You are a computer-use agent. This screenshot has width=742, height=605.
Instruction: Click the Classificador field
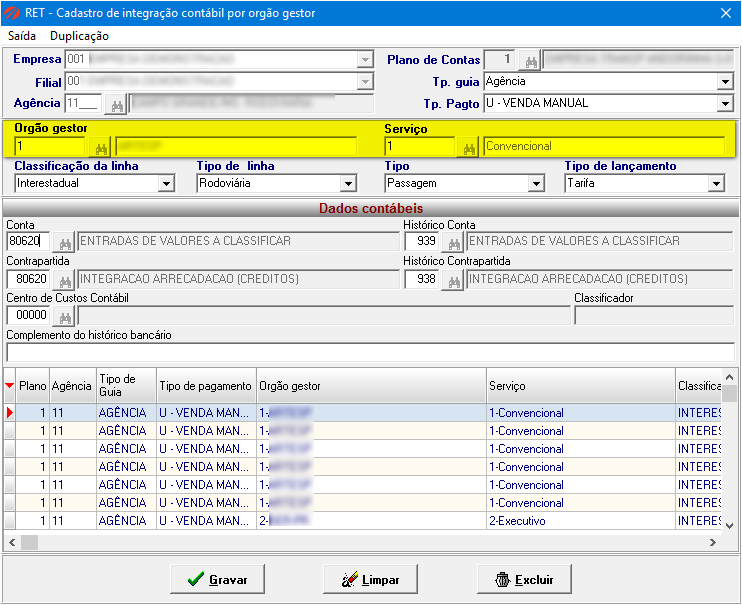pos(654,315)
